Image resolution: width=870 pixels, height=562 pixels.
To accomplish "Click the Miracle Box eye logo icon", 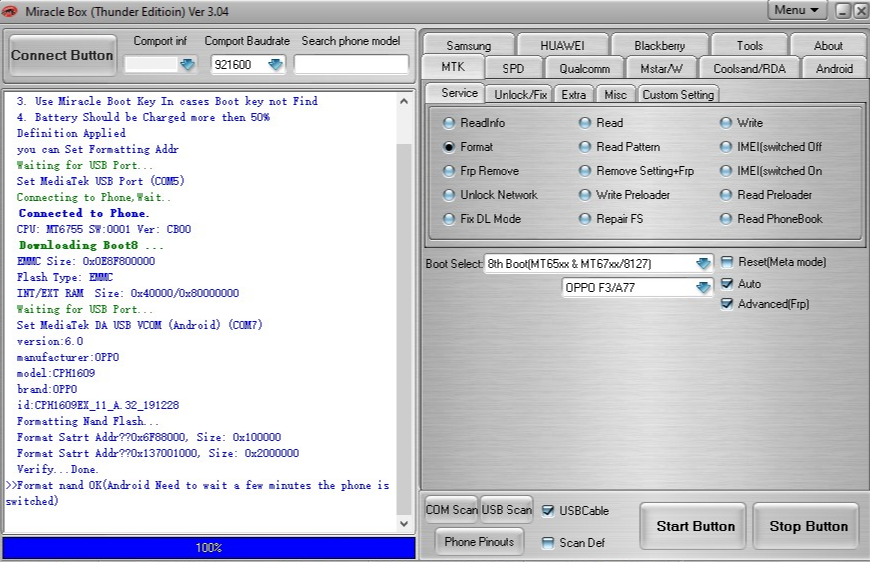I will 10,10.
